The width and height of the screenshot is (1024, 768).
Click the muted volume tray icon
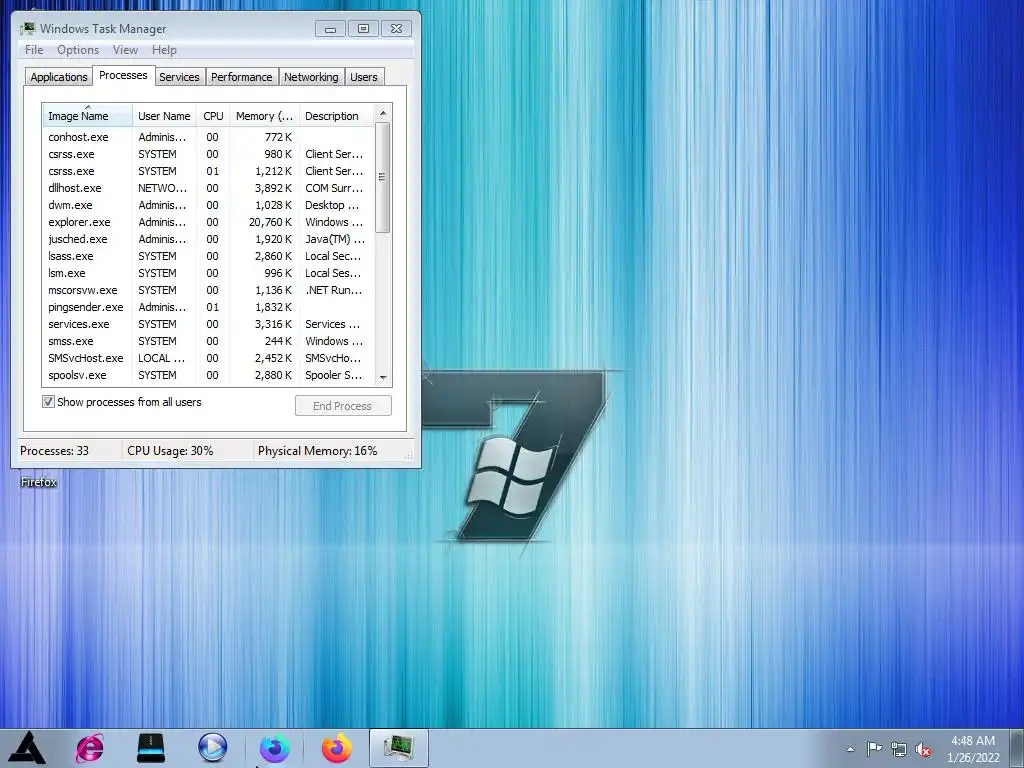click(x=923, y=750)
